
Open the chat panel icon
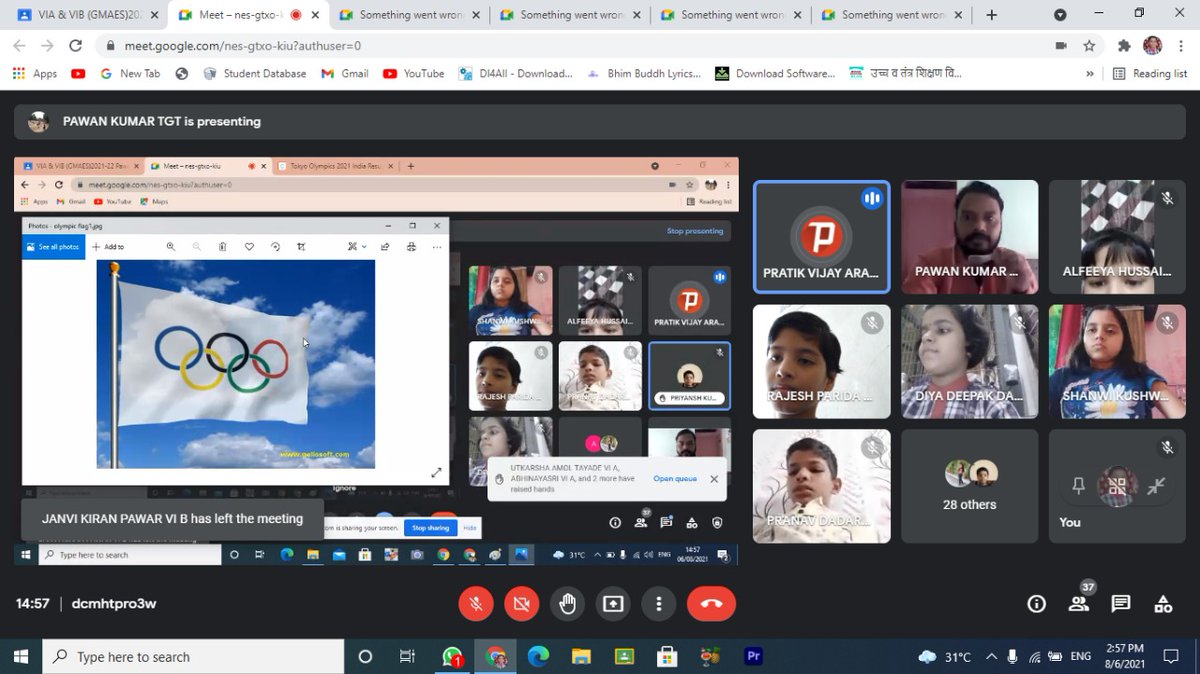(x=1121, y=603)
